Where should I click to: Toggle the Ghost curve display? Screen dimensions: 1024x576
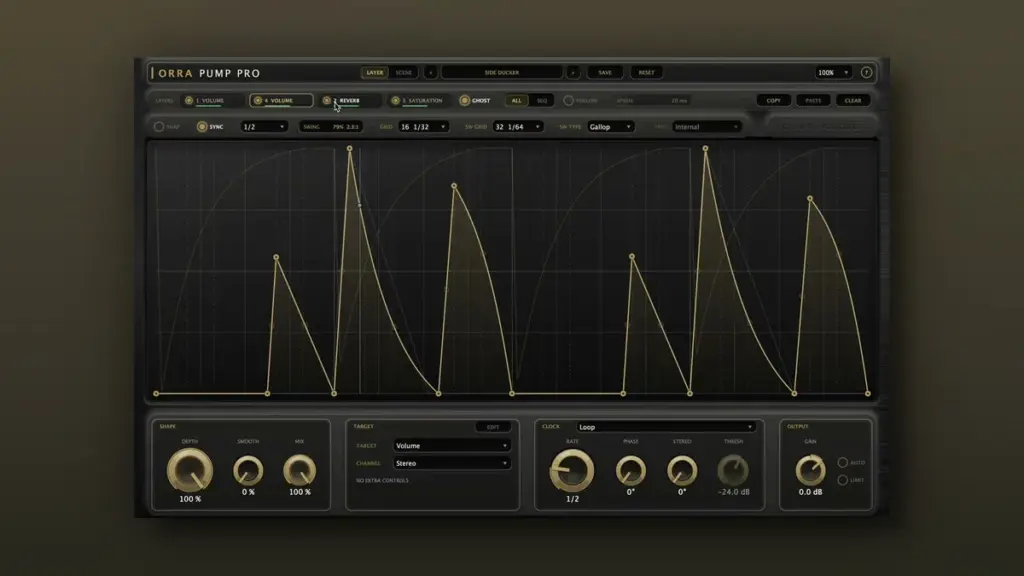click(x=464, y=101)
